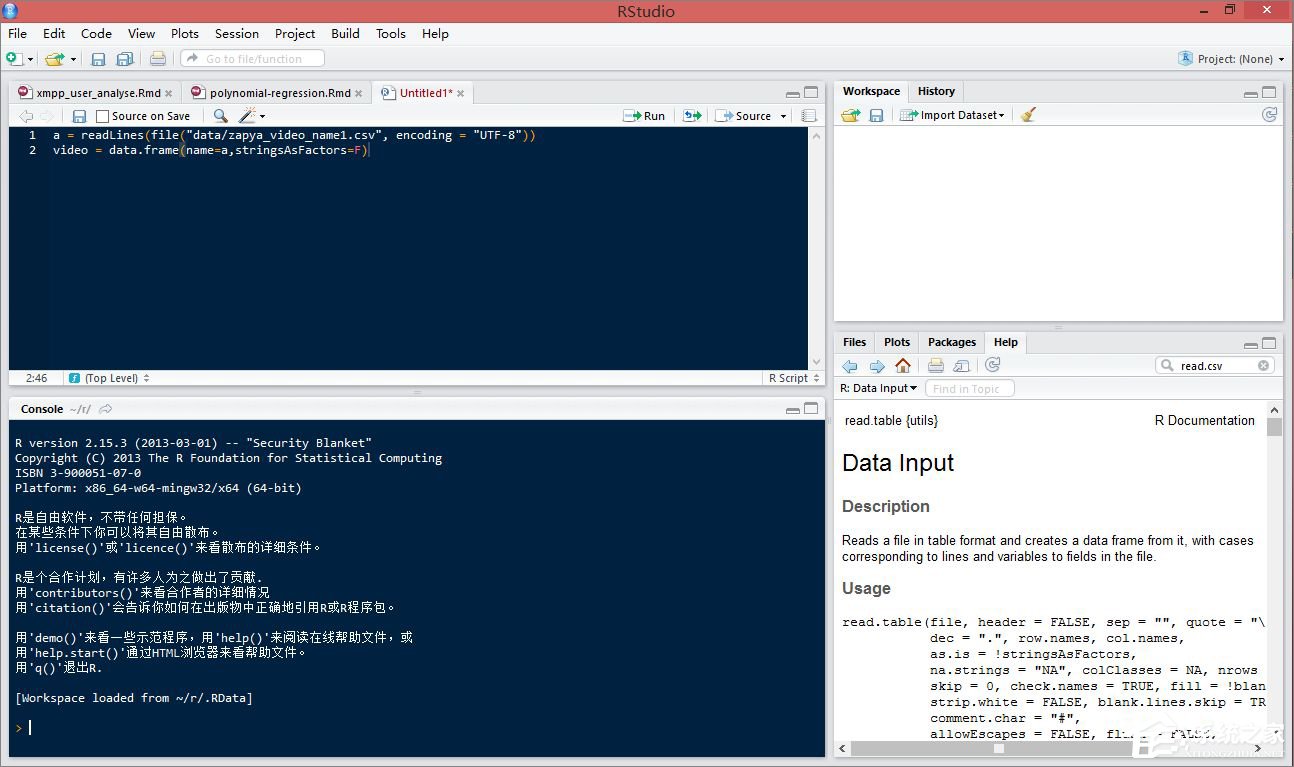The width and height of the screenshot is (1294, 767).
Task: Open the Import Dataset dropdown
Action: (952, 115)
